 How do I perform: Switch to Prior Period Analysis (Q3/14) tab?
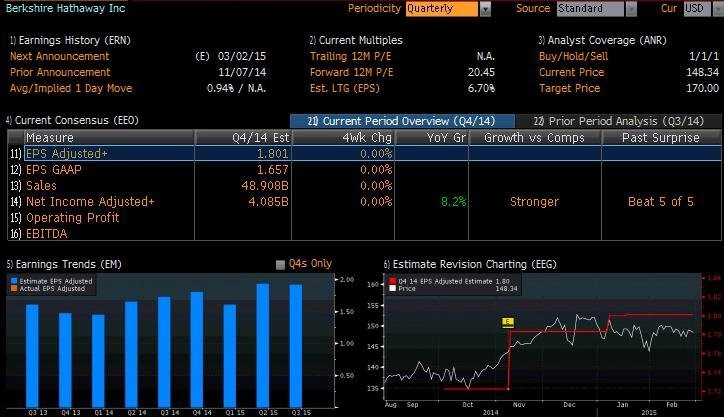coord(619,121)
